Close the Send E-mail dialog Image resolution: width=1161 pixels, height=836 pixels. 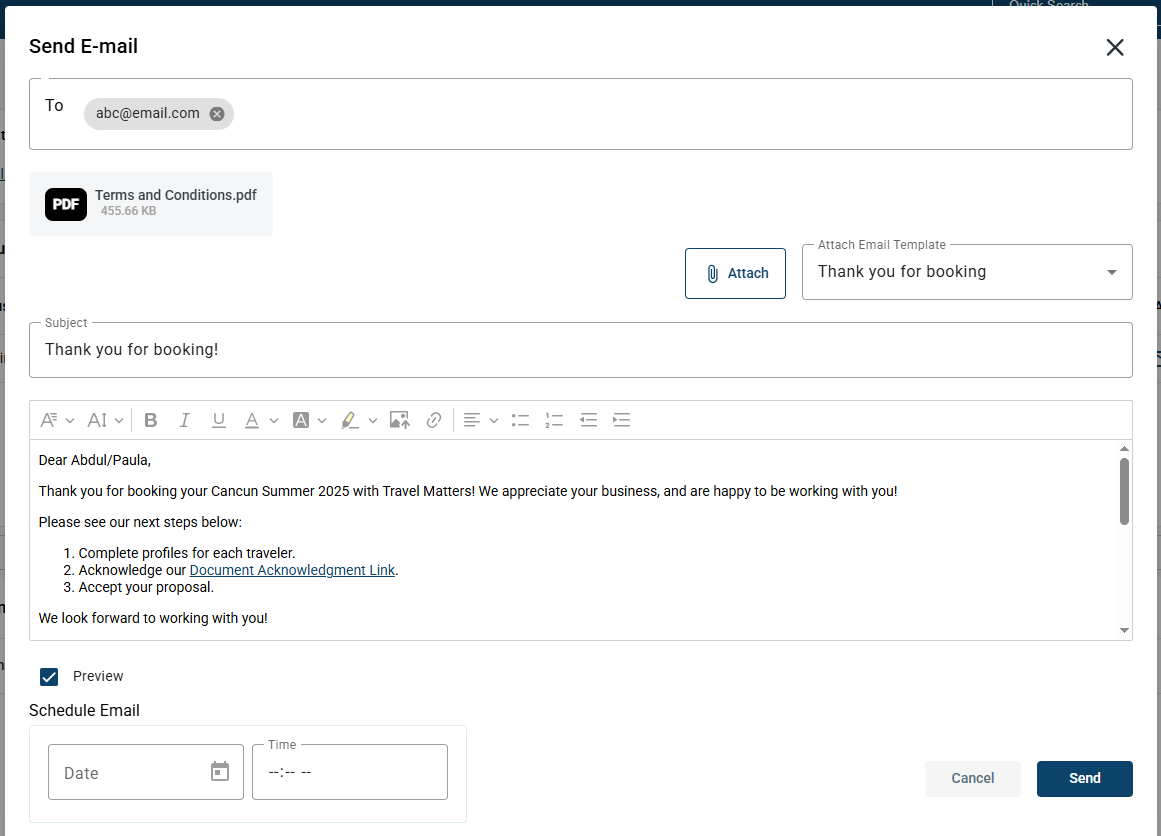[x=1114, y=47]
